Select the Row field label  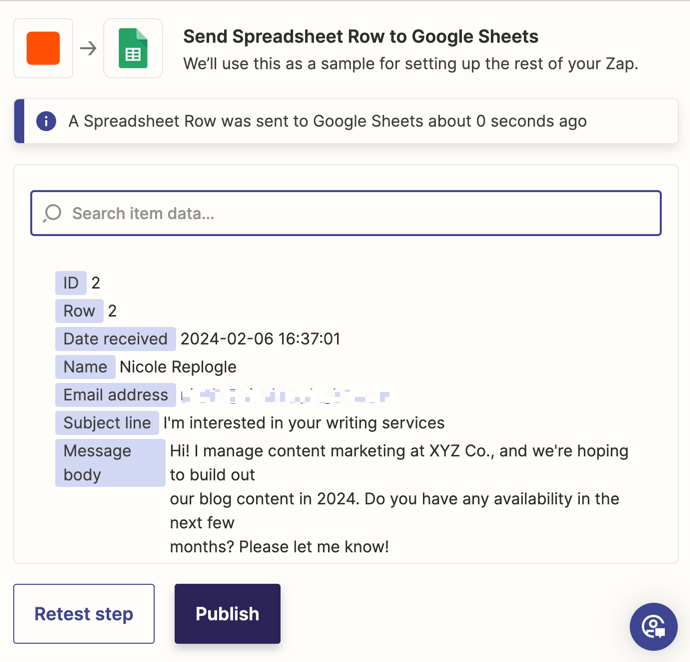point(79,311)
